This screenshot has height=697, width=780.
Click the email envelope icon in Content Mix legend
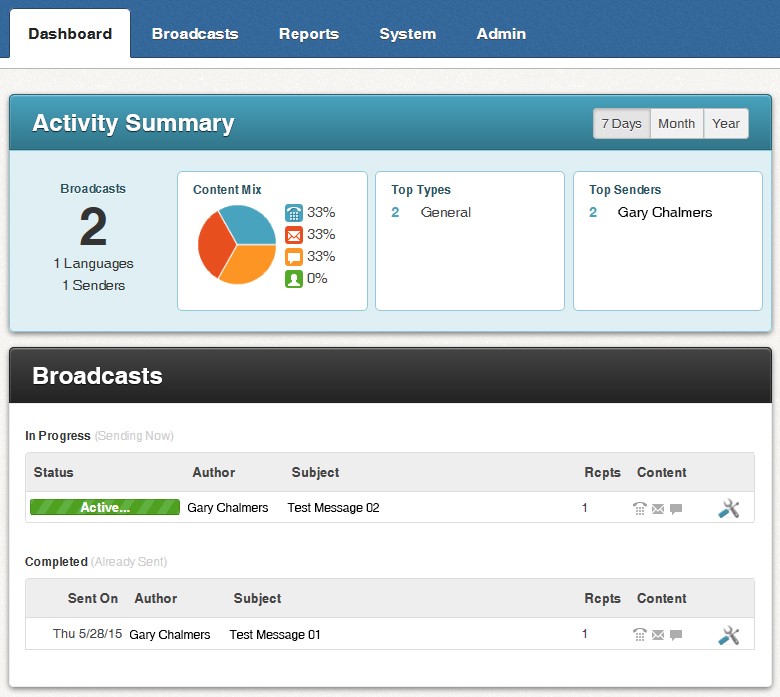coord(293,235)
